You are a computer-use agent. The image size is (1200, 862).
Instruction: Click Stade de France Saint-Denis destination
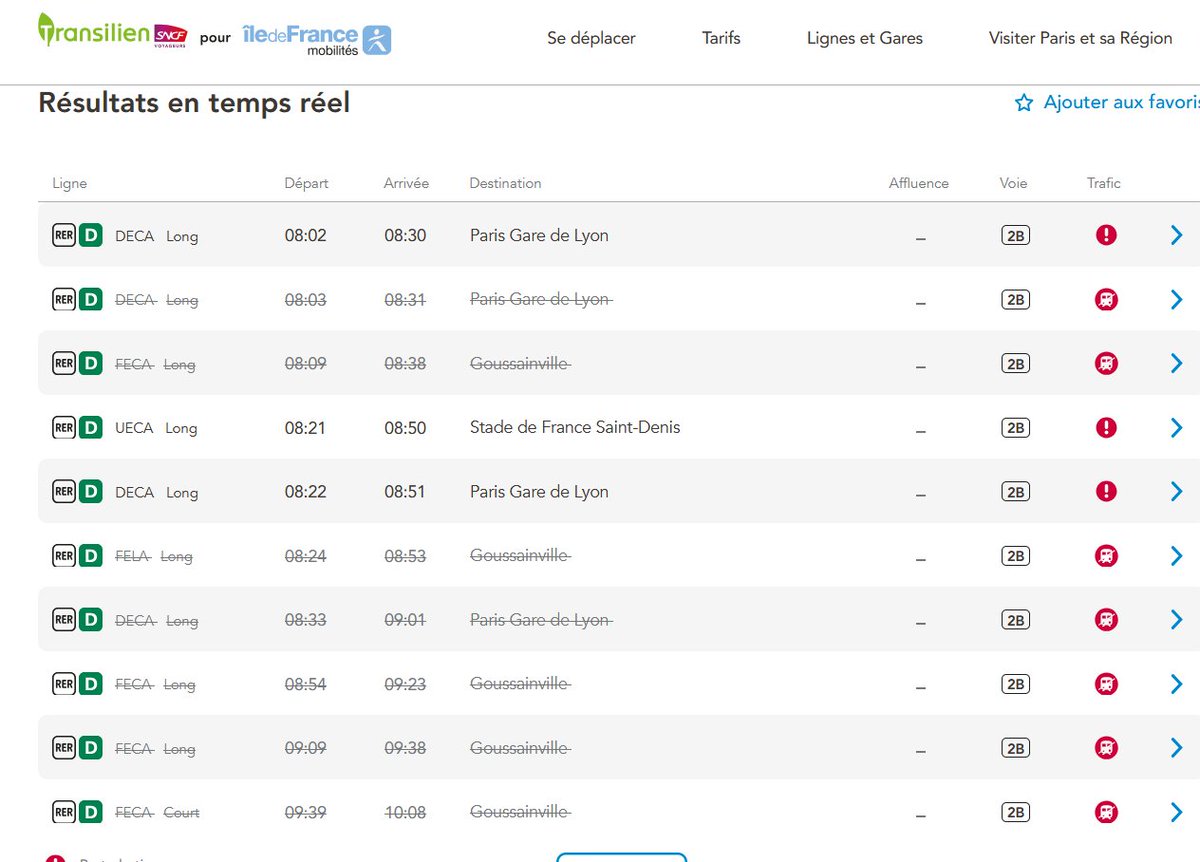pos(575,428)
